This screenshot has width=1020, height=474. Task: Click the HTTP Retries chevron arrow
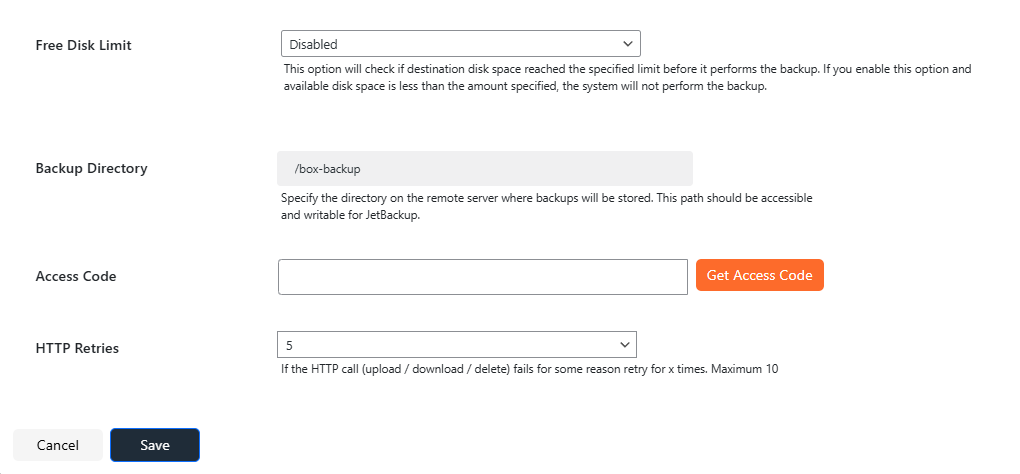pos(625,345)
